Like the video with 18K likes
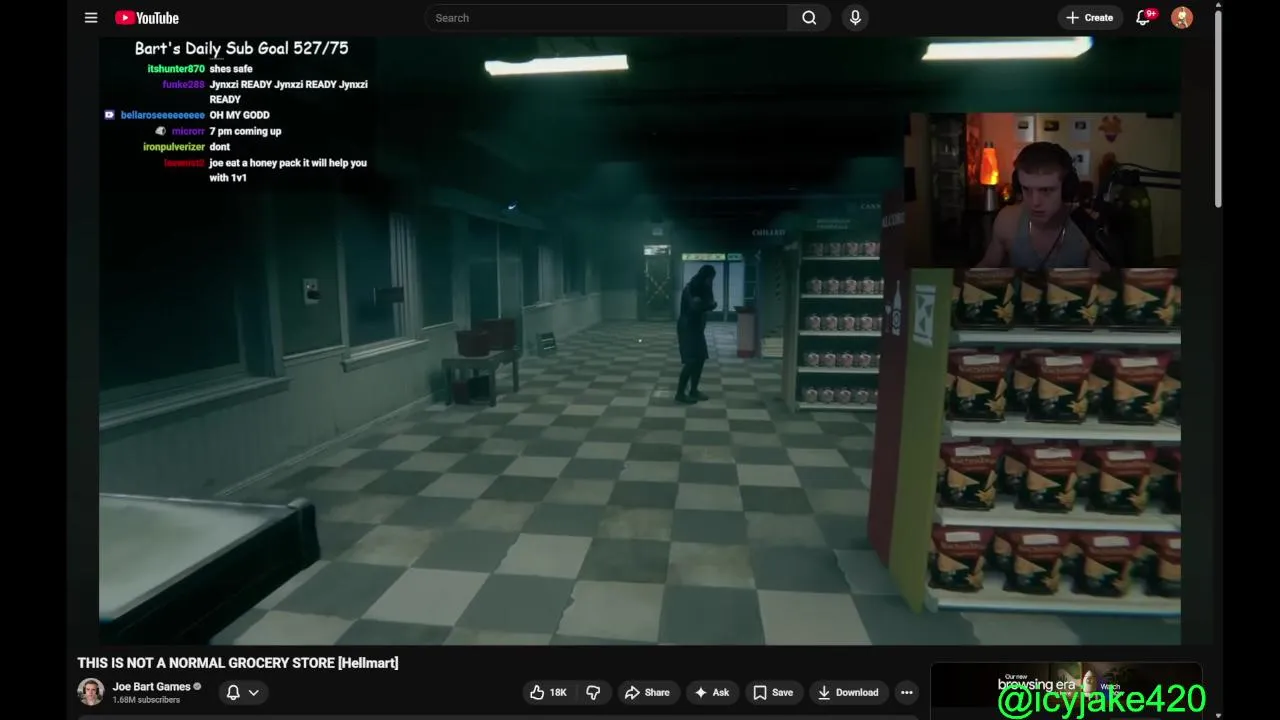The image size is (1280, 720). point(548,692)
